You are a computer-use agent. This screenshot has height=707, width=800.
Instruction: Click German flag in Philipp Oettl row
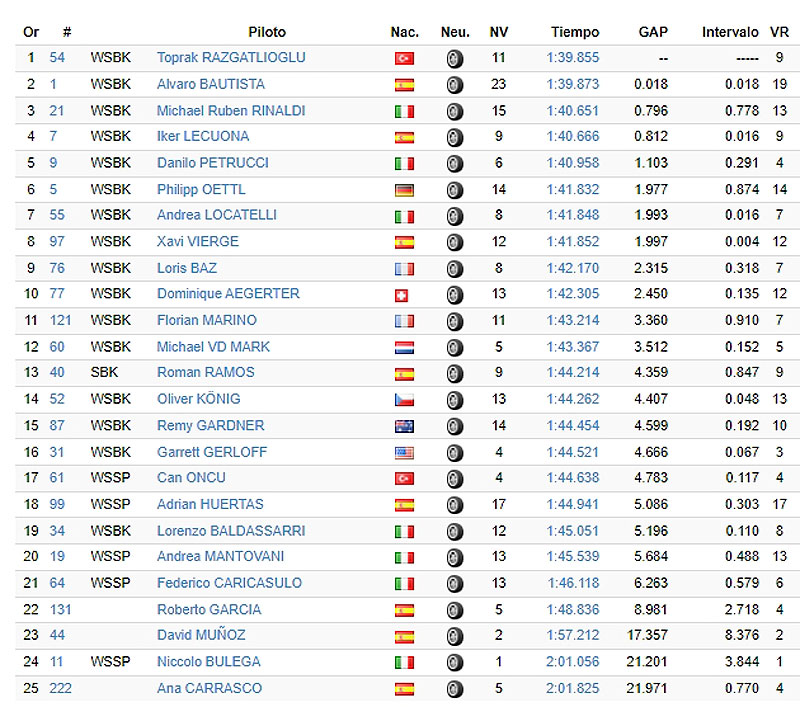[x=404, y=191]
